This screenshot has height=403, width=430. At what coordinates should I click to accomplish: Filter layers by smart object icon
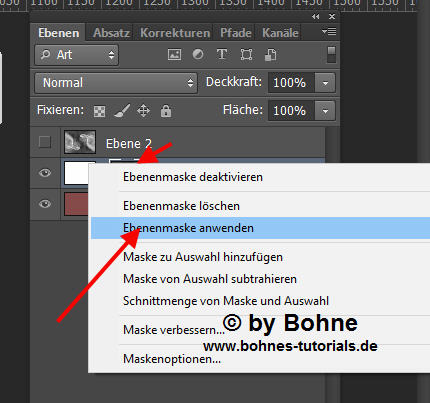(270, 55)
